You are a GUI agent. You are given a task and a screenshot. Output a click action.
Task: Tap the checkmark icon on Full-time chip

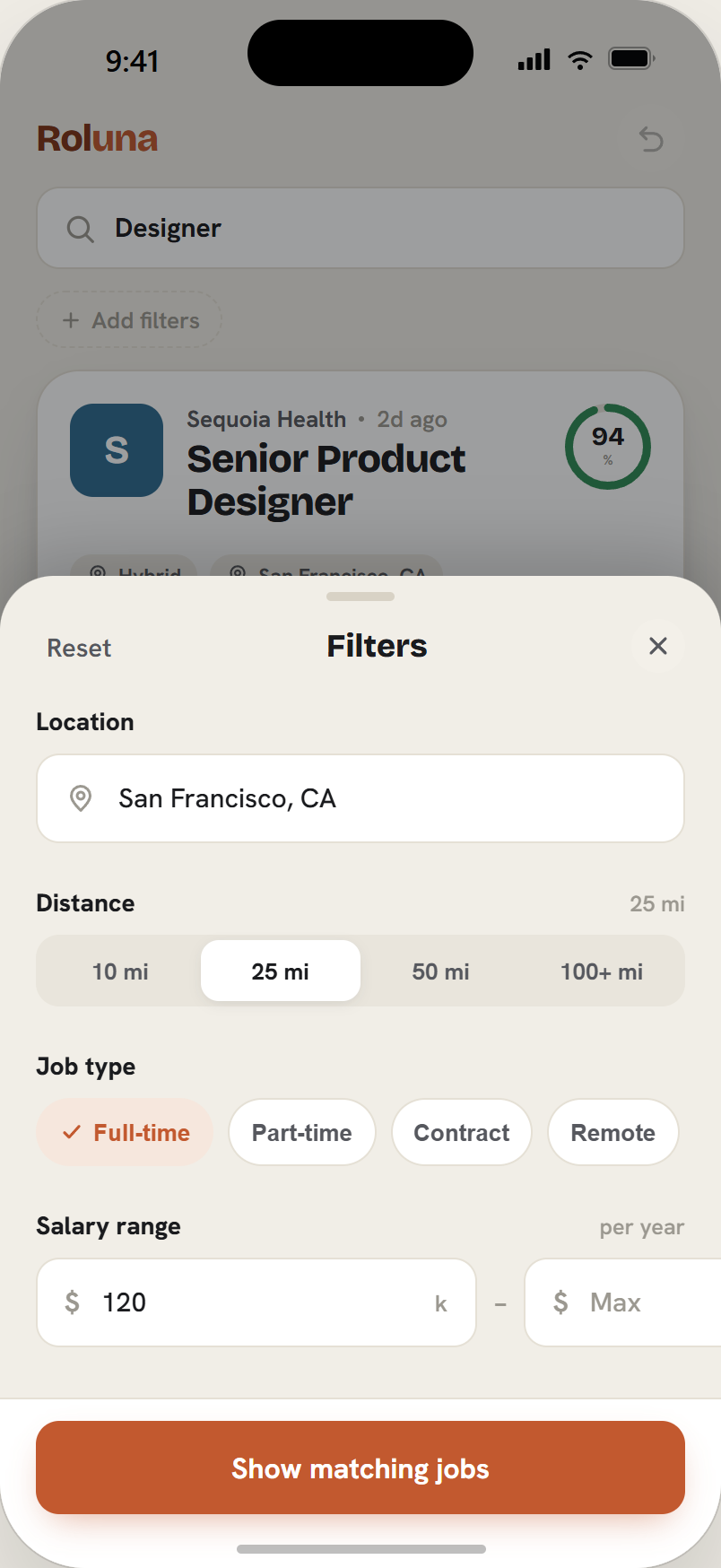[x=72, y=1133]
